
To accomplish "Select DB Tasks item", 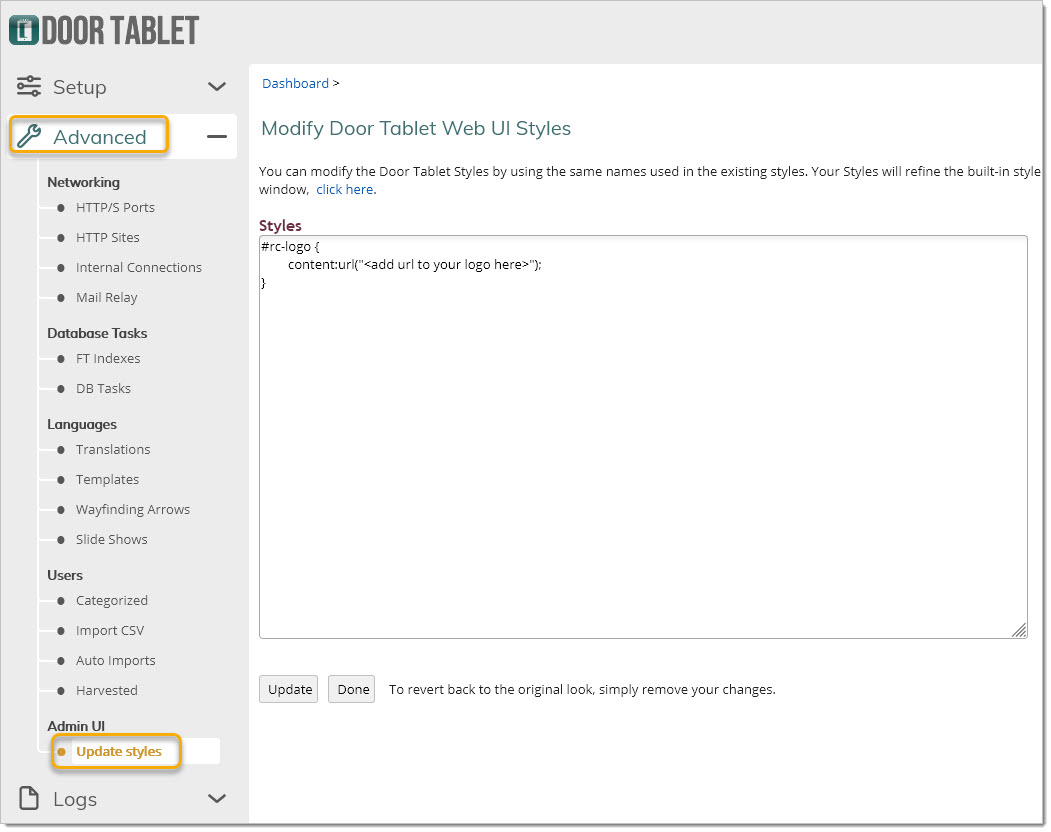I will point(103,389).
